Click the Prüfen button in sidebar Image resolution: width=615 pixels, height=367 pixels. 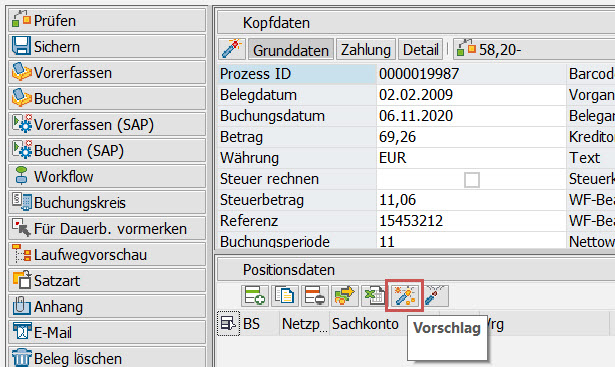click(x=107, y=20)
